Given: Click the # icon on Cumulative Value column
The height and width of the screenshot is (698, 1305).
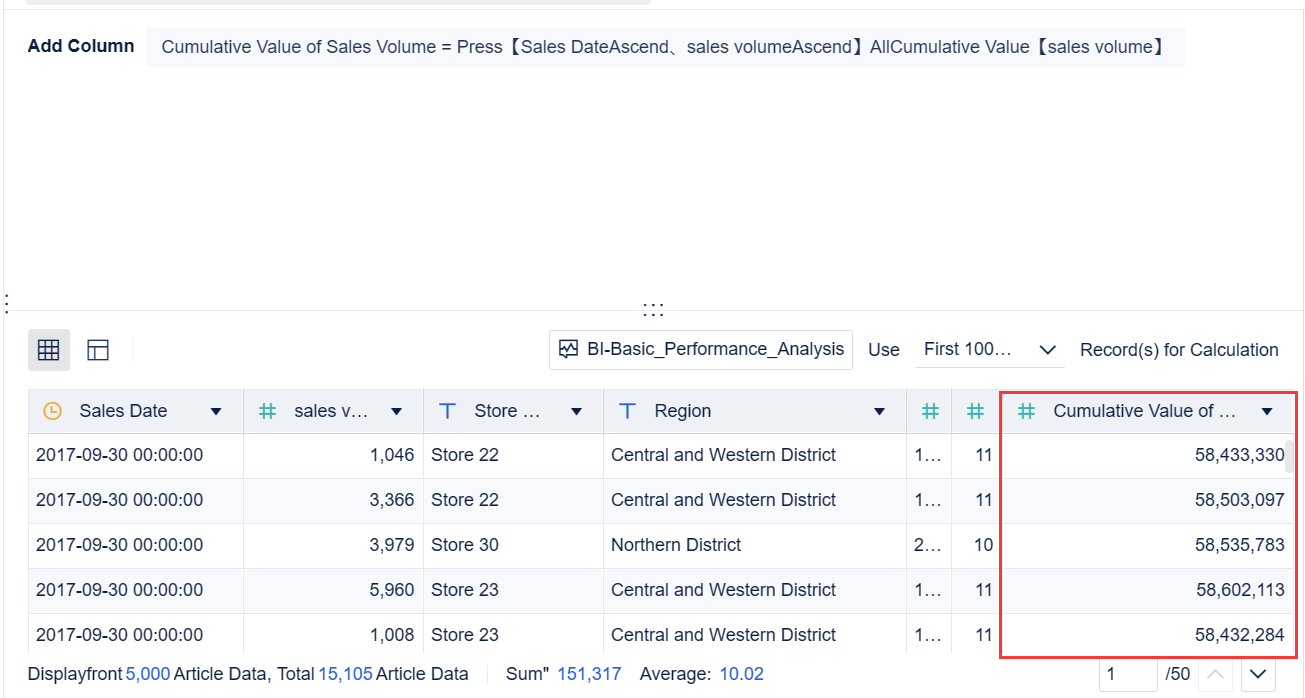Looking at the screenshot, I should [x=1029, y=410].
